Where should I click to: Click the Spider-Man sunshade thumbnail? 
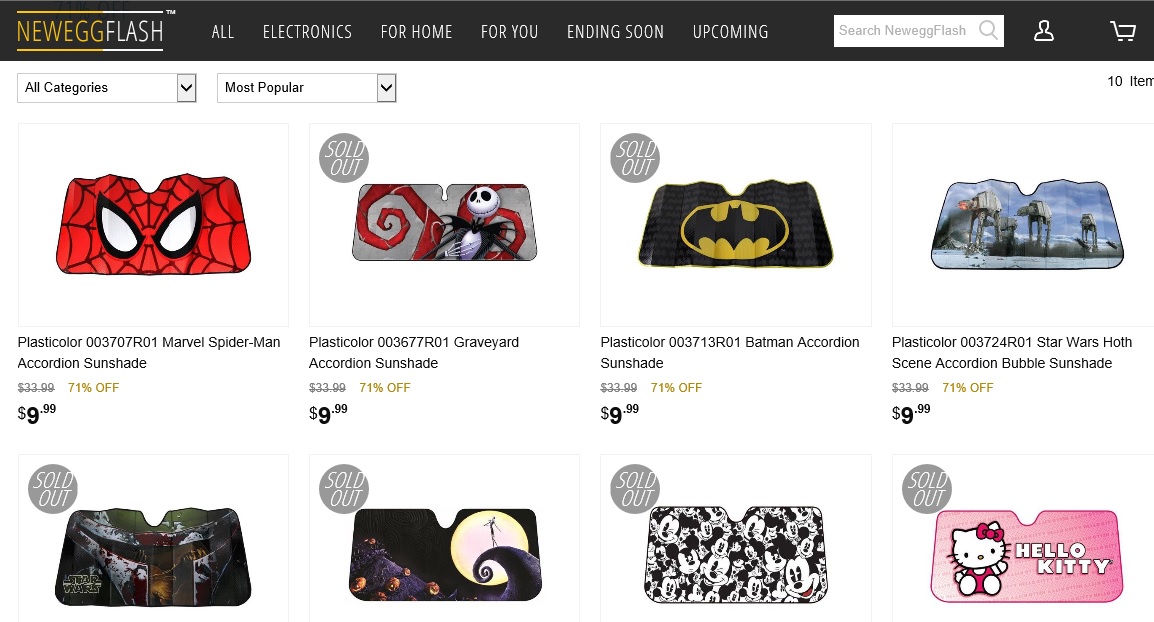(x=153, y=224)
